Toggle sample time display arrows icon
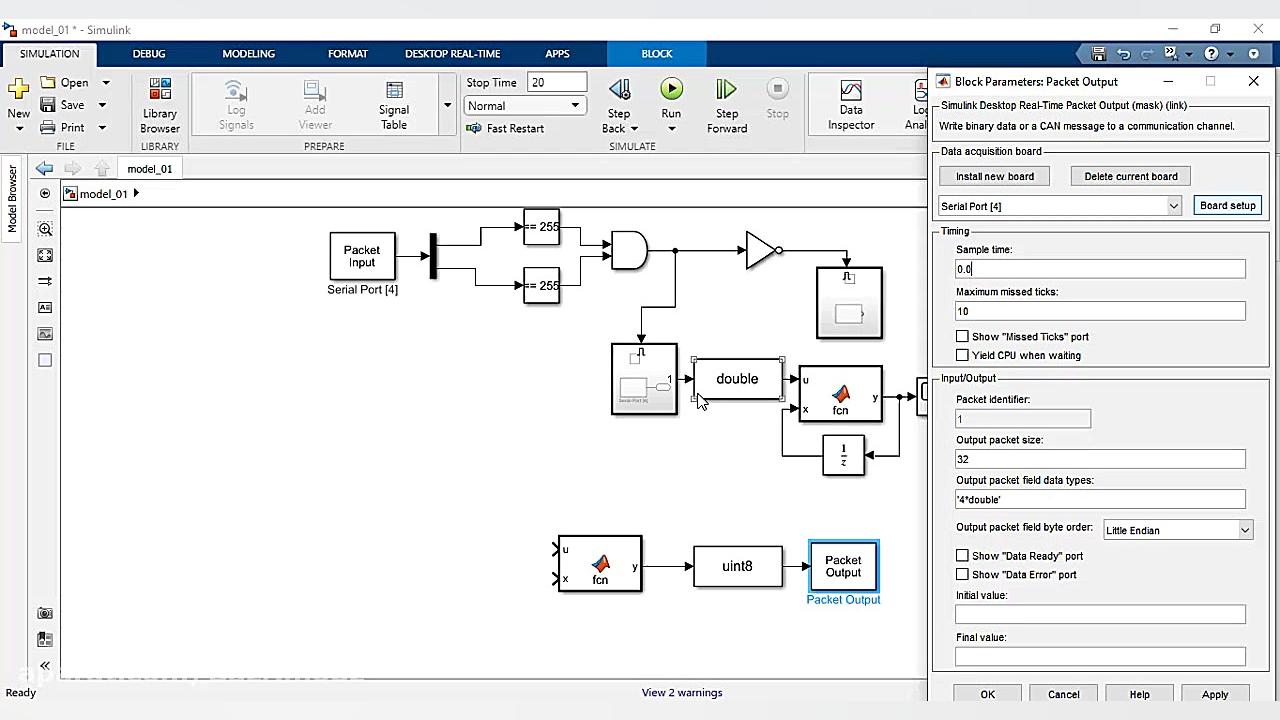 [x=45, y=281]
